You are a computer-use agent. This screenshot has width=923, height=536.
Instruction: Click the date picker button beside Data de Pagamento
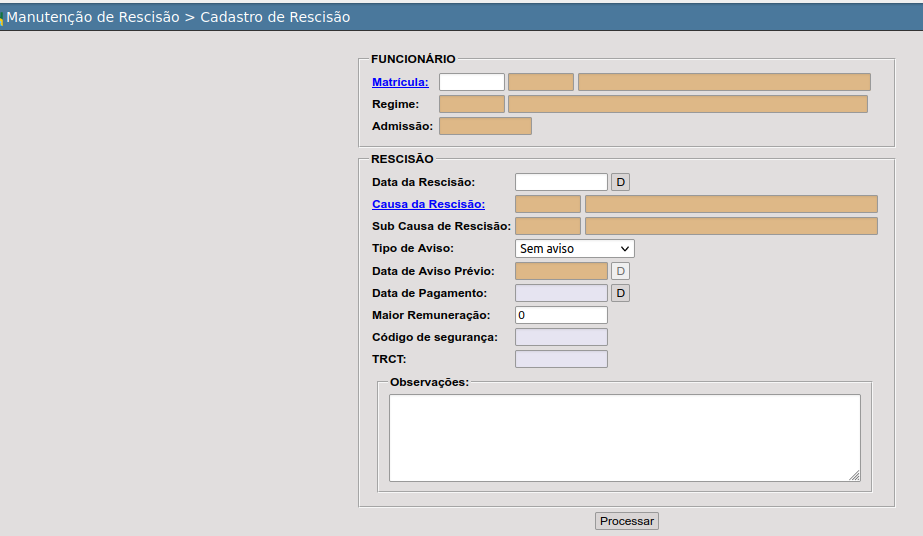coord(620,293)
